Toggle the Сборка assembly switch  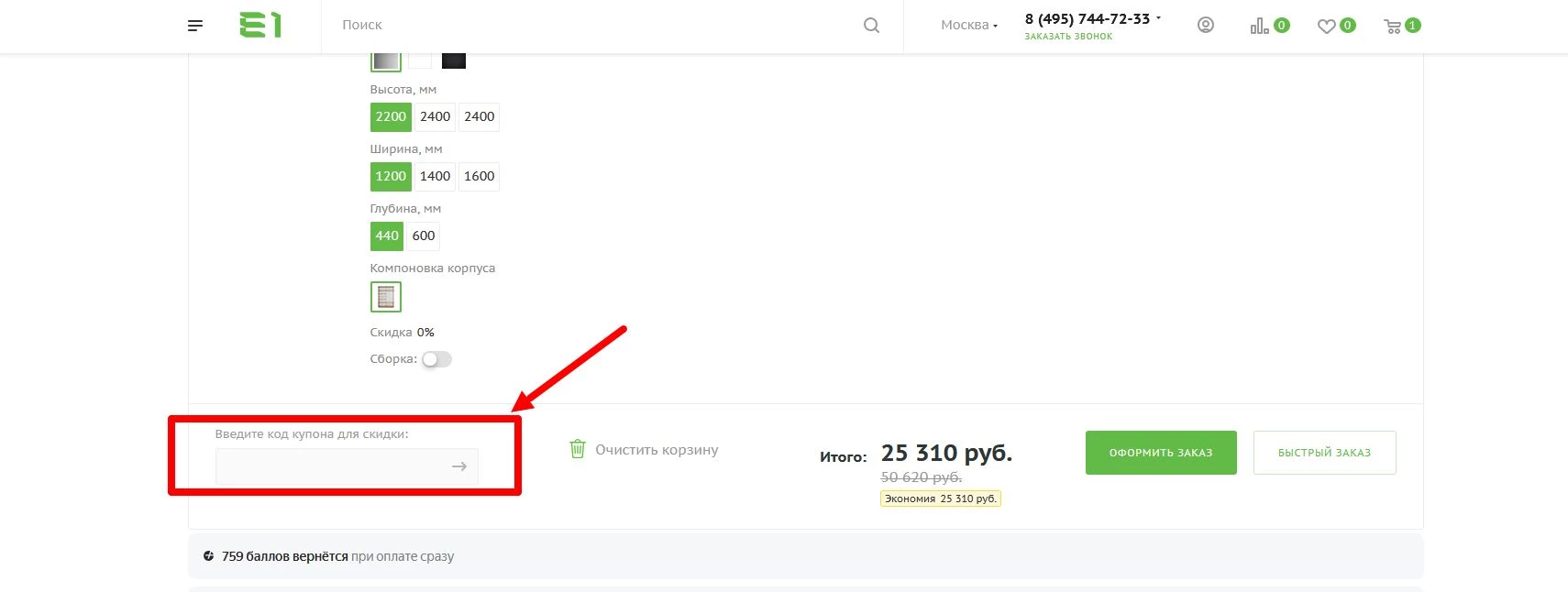(436, 359)
